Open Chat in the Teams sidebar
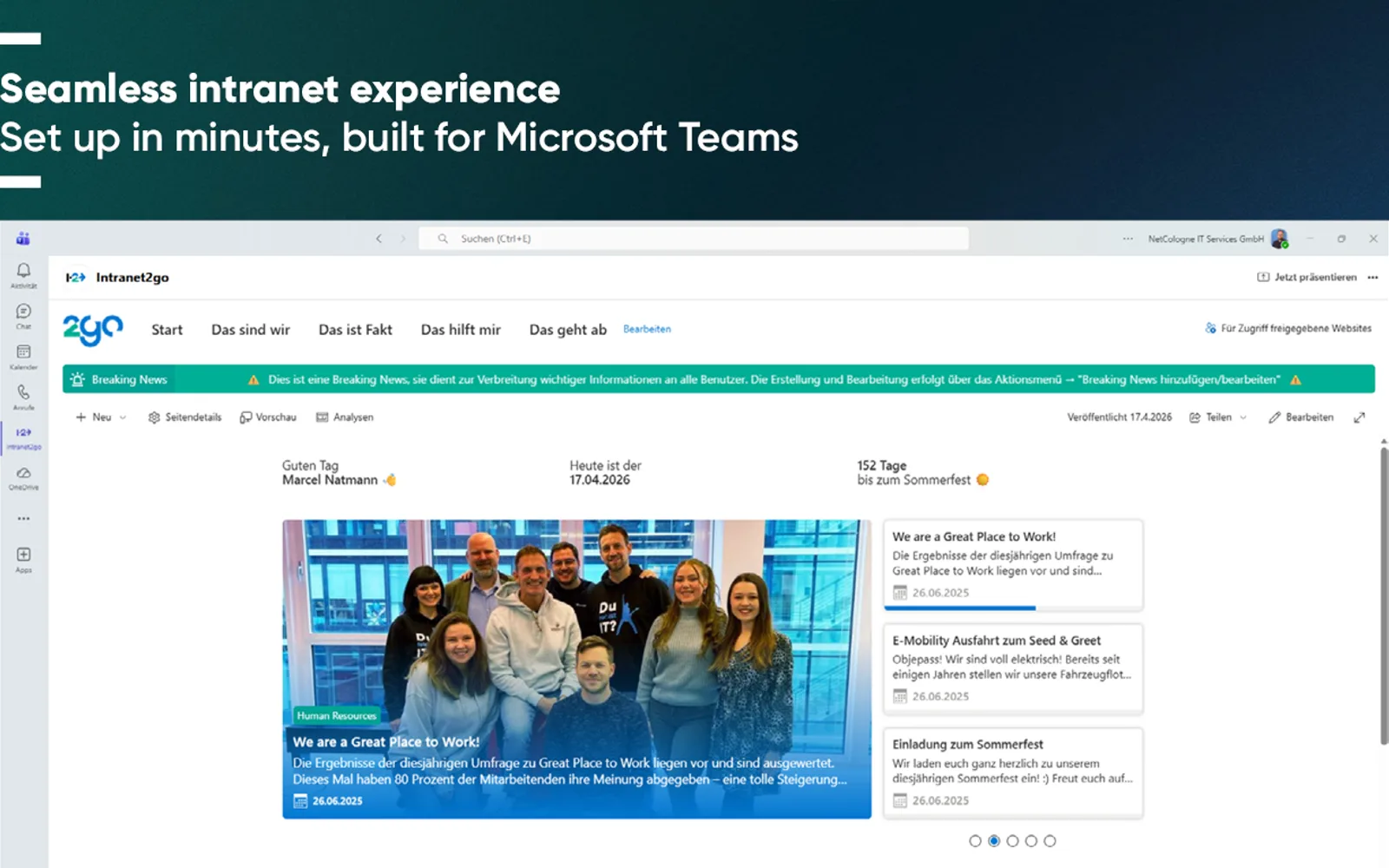Viewport: 1389px width, 868px height. coord(23,316)
